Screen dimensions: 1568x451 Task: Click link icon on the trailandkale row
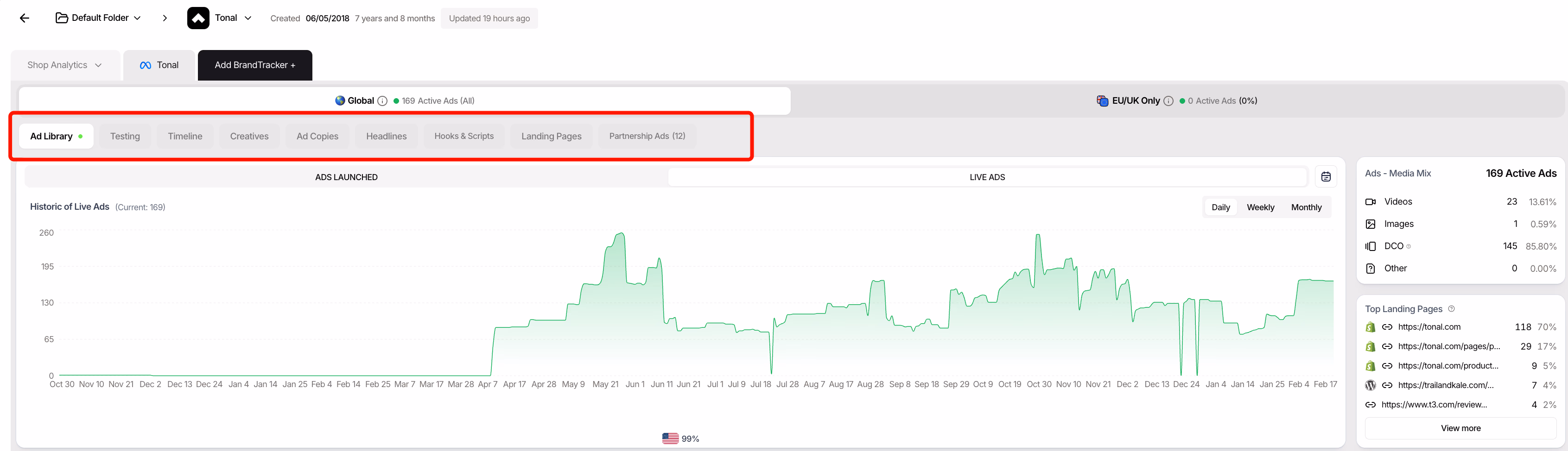1387,385
